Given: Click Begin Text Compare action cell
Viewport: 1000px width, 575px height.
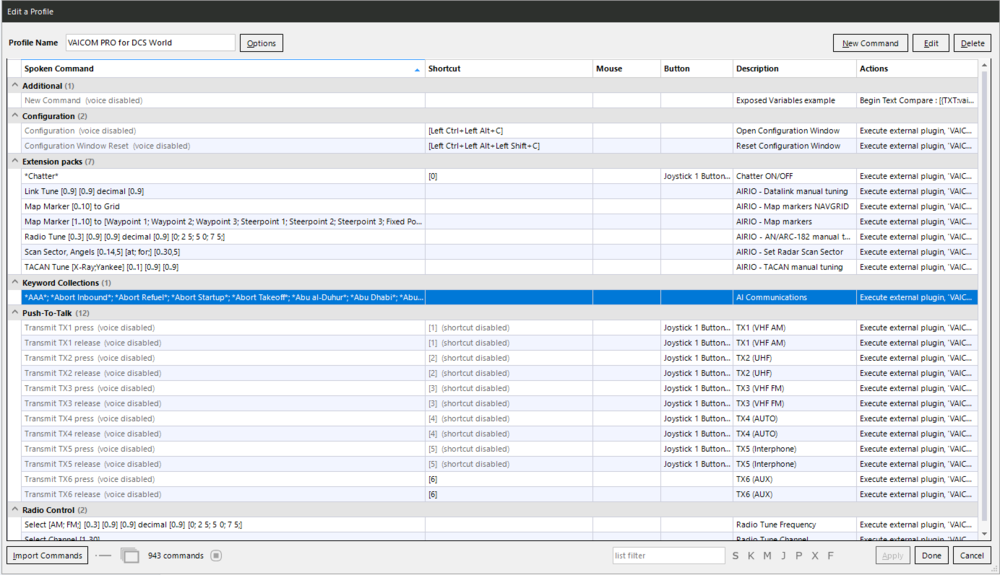Looking at the screenshot, I should point(916,100).
